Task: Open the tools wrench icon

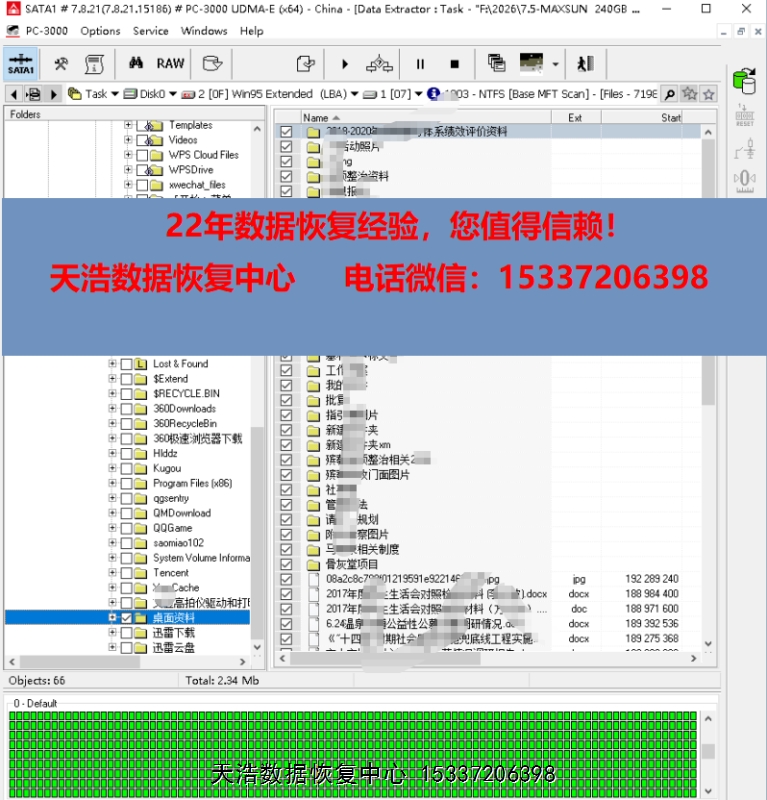Action: click(61, 64)
